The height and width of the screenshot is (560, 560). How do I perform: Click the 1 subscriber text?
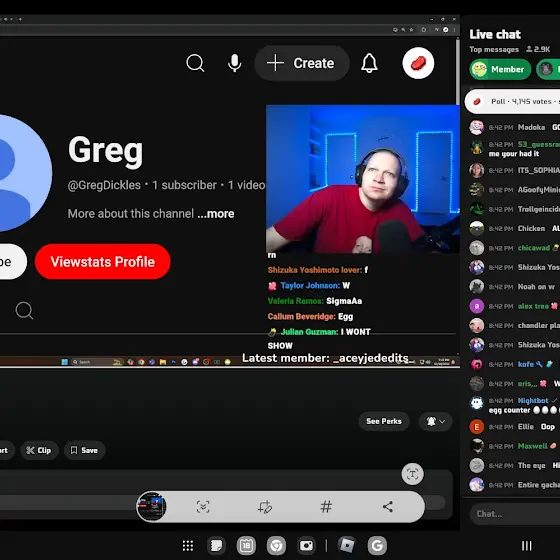(184, 185)
